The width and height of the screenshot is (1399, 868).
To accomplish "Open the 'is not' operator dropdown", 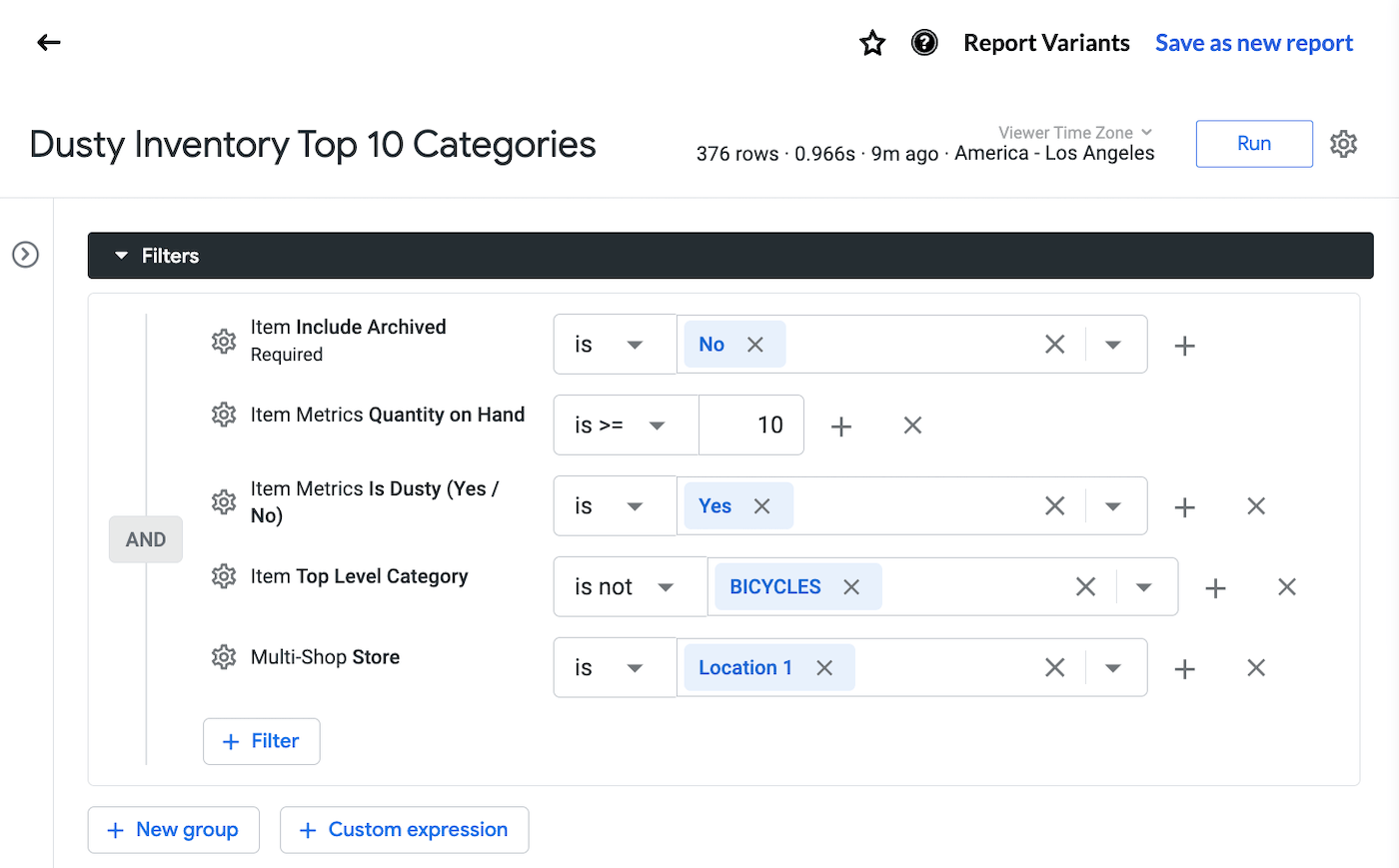I will pos(630,586).
